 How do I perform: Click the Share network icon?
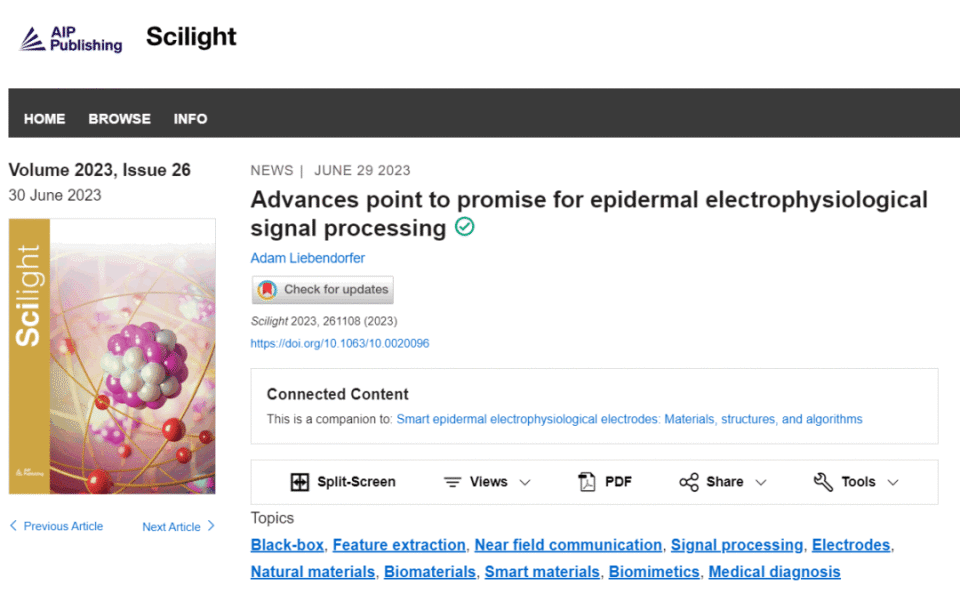[x=689, y=482]
